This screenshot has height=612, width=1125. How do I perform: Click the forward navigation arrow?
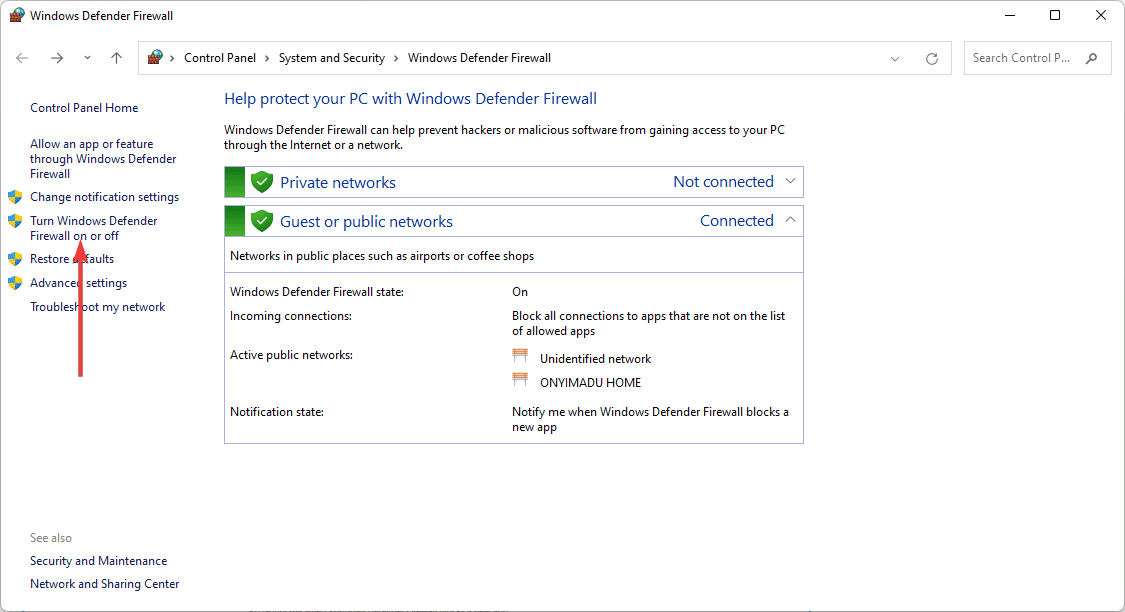click(x=57, y=58)
